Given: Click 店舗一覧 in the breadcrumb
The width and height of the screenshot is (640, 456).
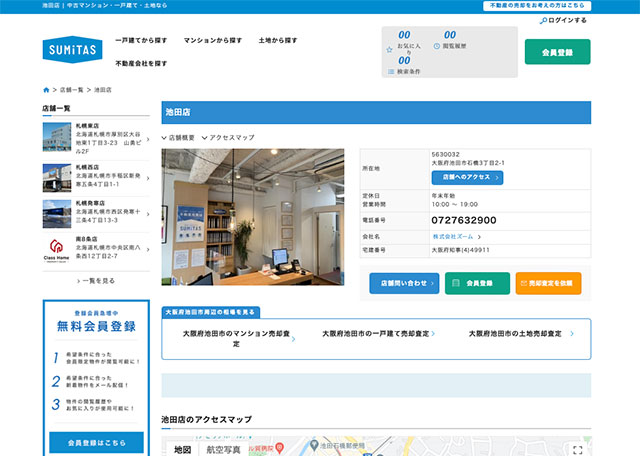Looking at the screenshot, I should (71, 90).
